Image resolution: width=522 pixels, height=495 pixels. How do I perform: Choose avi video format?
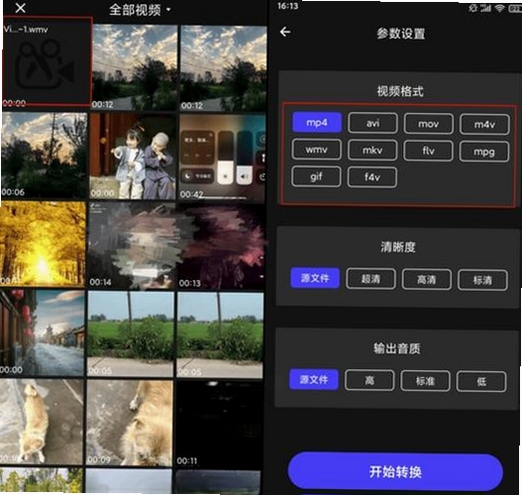[373, 123]
